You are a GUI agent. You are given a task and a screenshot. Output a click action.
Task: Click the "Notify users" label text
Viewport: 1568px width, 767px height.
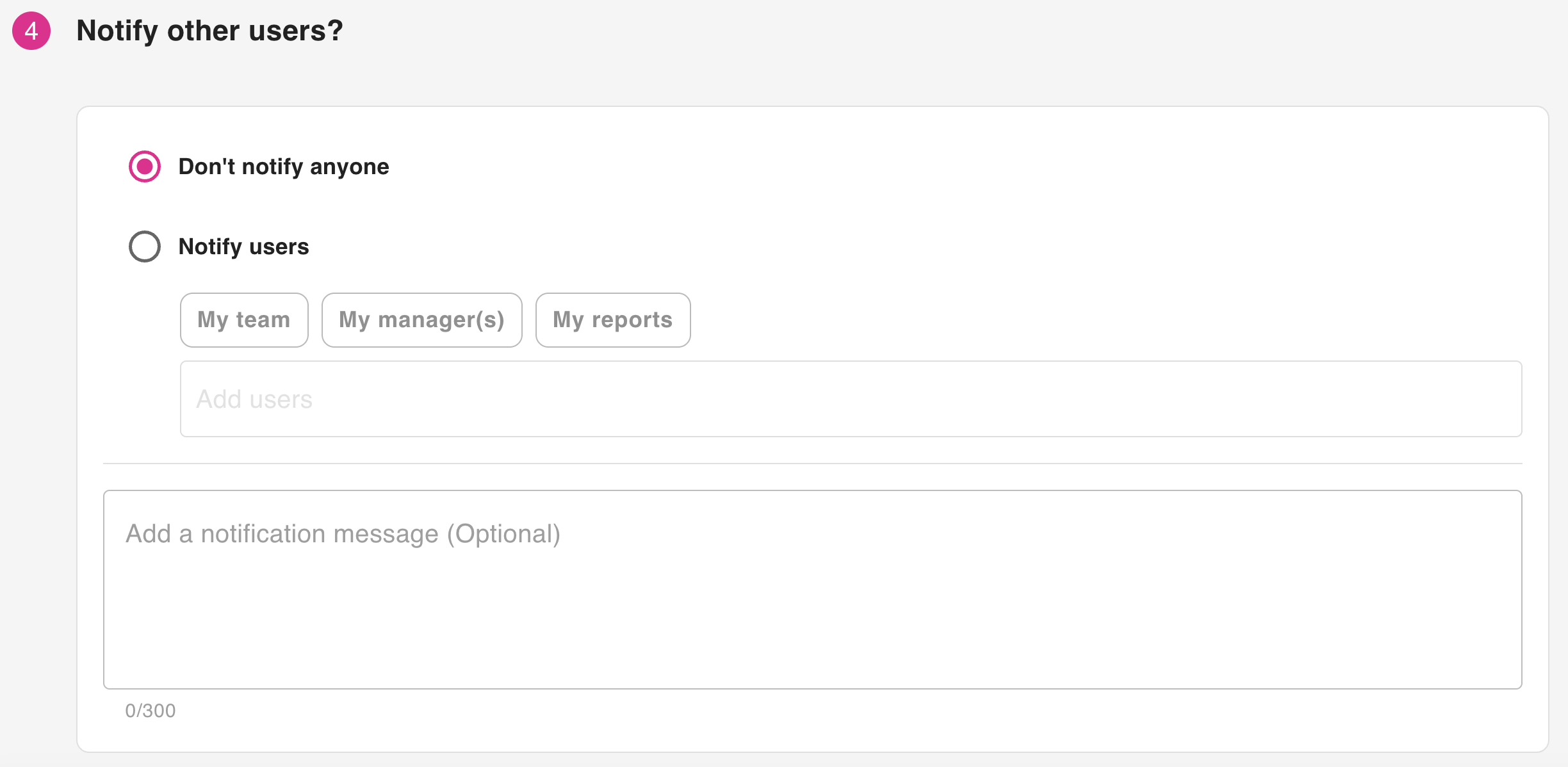[x=243, y=246]
